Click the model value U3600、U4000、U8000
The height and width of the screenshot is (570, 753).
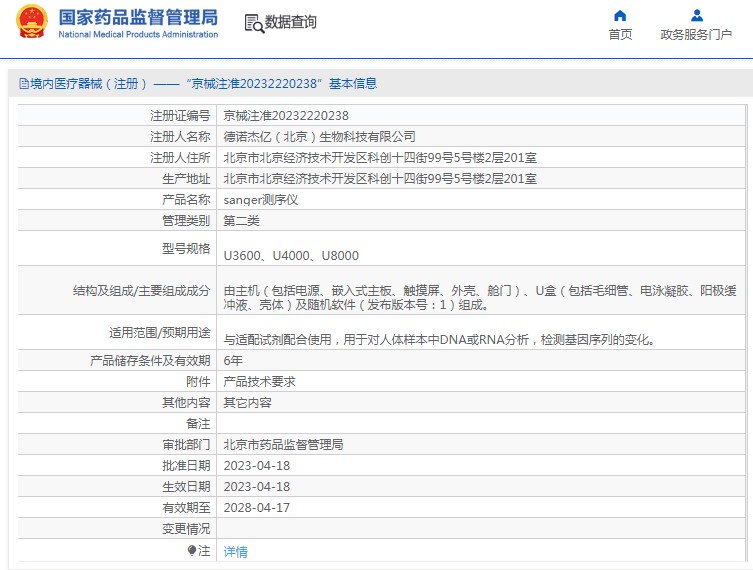coord(291,255)
